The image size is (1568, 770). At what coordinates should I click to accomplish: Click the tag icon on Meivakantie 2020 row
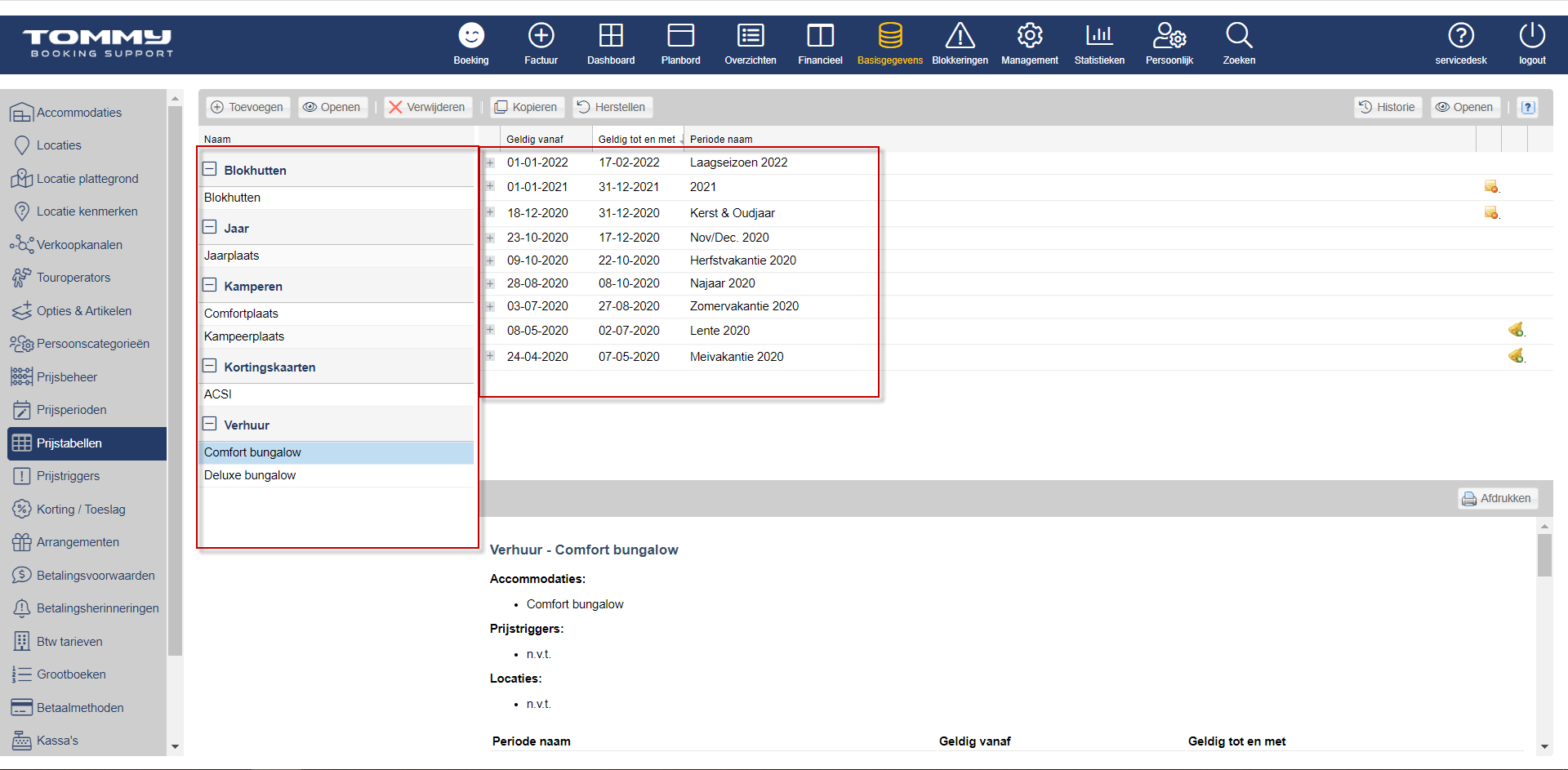tap(1516, 356)
